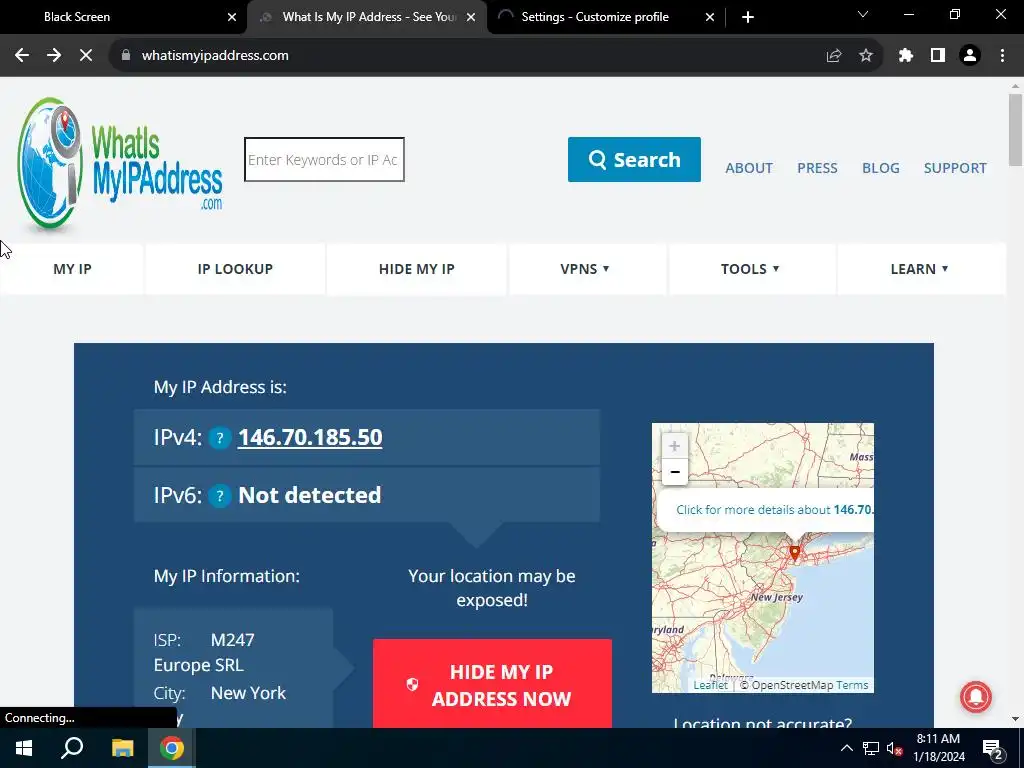This screenshot has height=768, width=1024.
Task: Open the Chrome profile avatar menu
Action: tap(970, 56)
